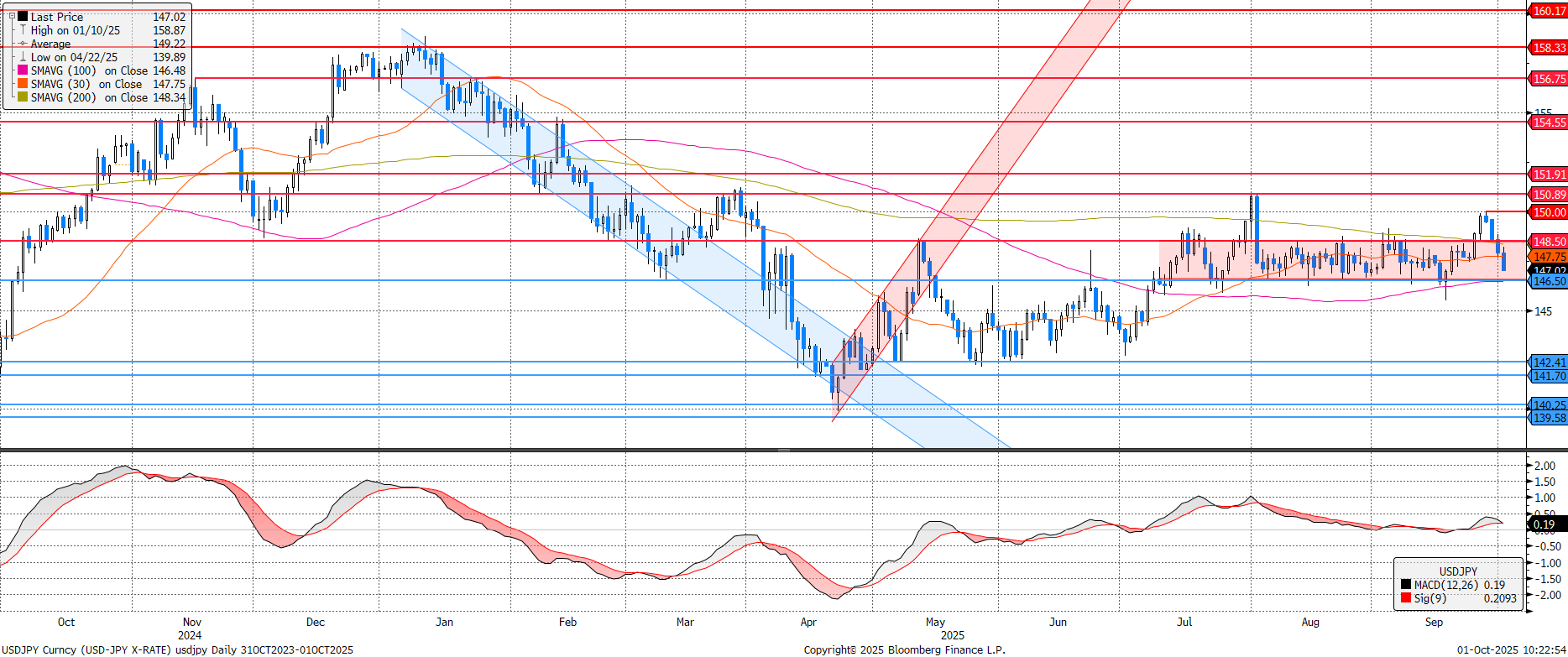Screen dimensions: 1568x657
Task: Click the 146.50 blue support tag
Action: pos(1548,281)
